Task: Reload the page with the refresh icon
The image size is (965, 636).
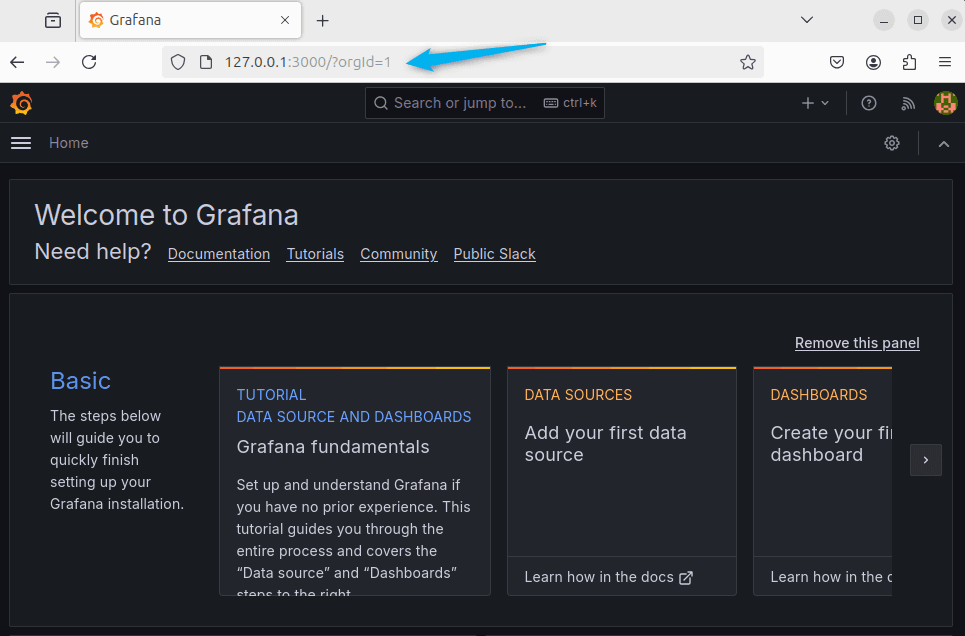Action: point(89,62)
